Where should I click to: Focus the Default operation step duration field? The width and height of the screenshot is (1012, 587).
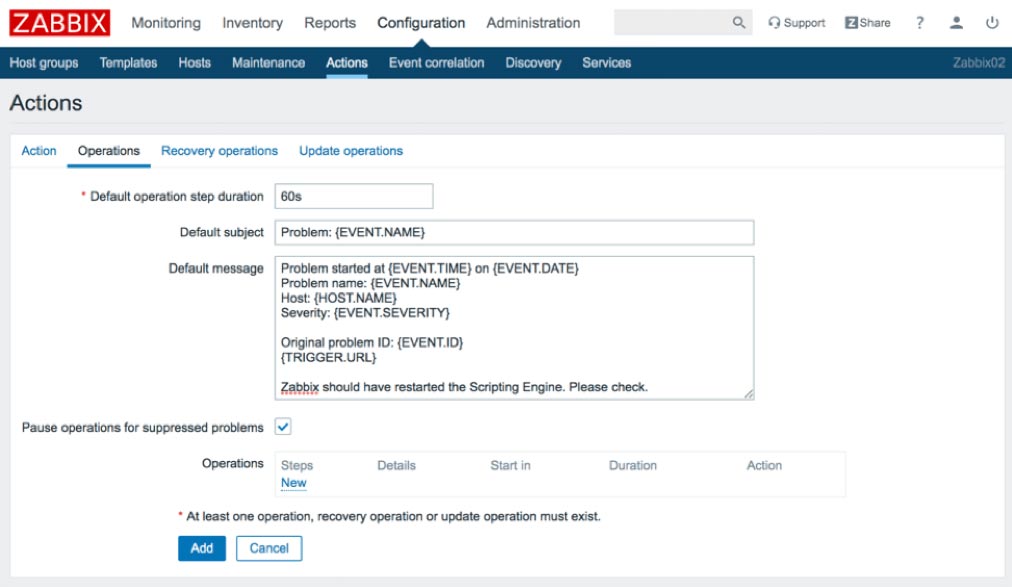click(354, 196)
